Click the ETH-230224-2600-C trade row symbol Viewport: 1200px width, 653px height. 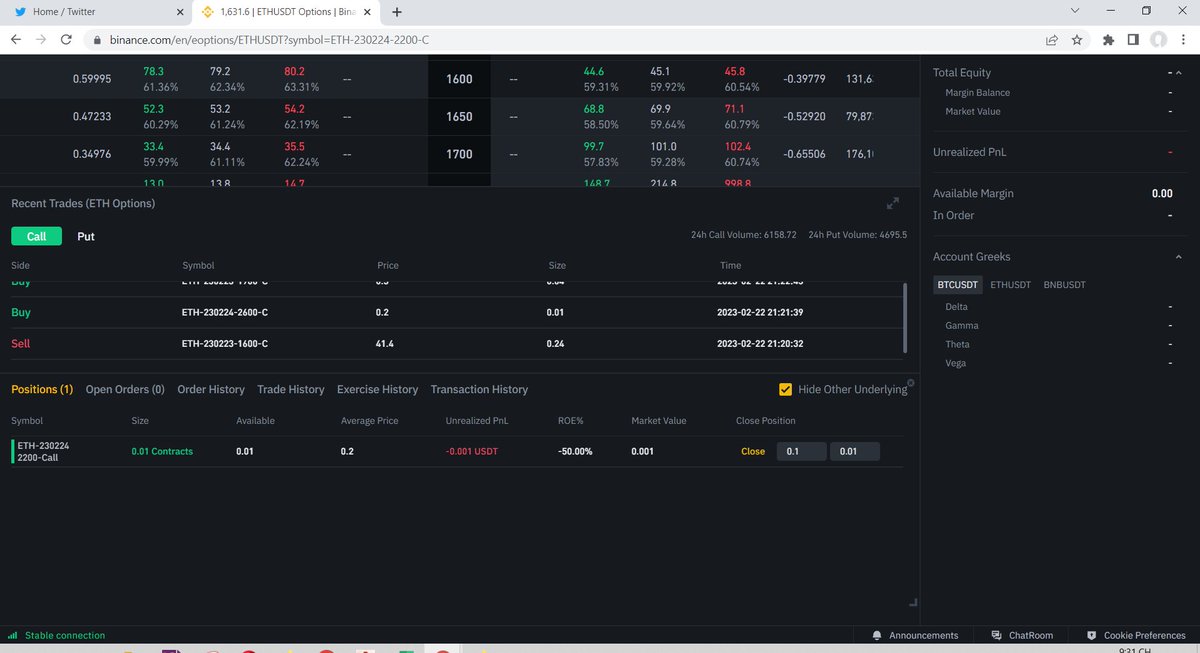click(x=225, y=313)
